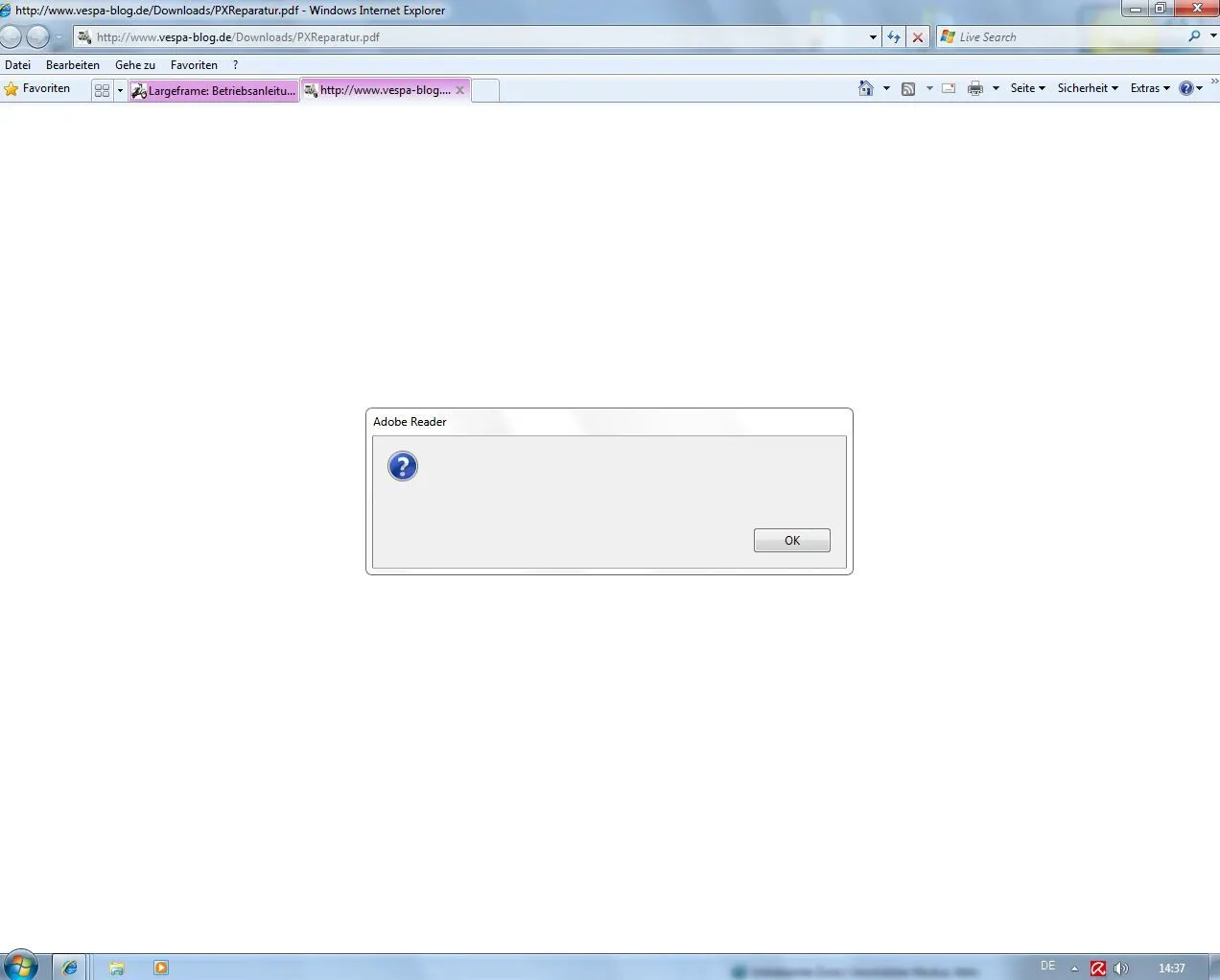Close the vespa-blog tab

pos(460,90)
